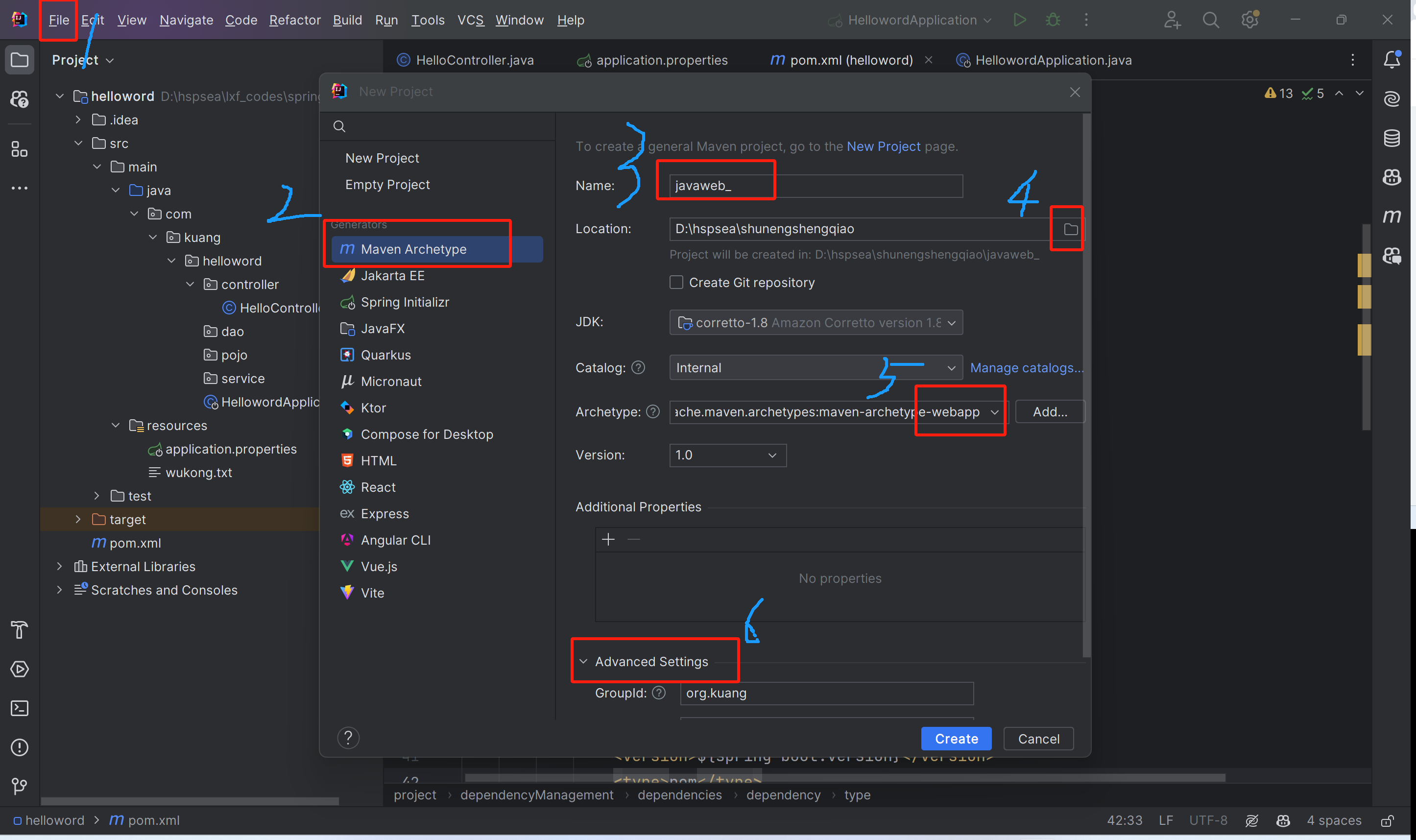Open the Version 1.0 dropdown
Viewport: 1416px width, 840px height.
point(727,455)
